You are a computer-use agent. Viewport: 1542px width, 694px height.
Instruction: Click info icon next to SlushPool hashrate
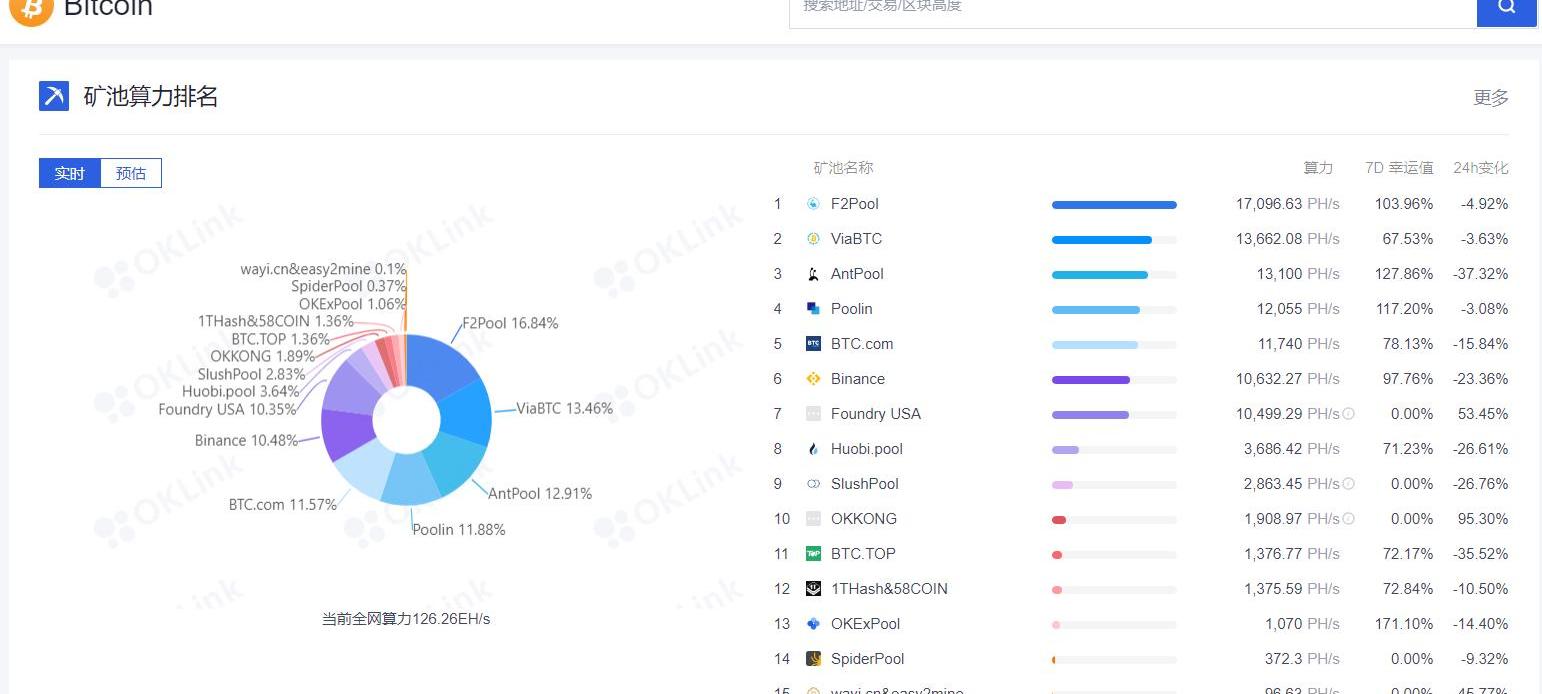(x=1348, y=484)
